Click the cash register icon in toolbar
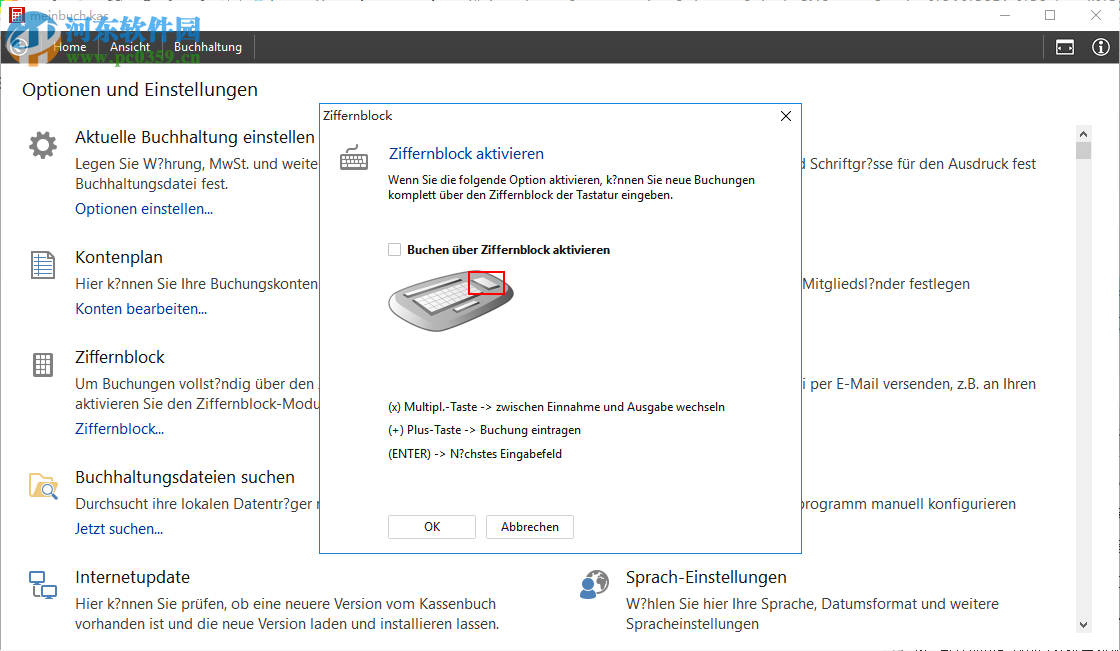 point(1065,47)
